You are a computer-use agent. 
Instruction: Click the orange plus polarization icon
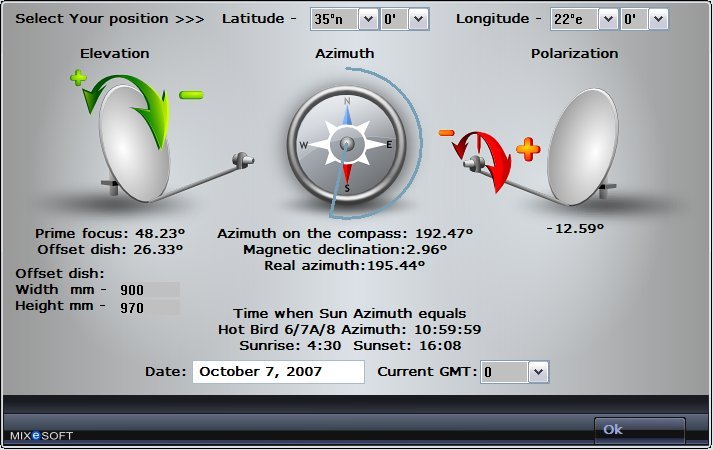click(x=528, y=150)
